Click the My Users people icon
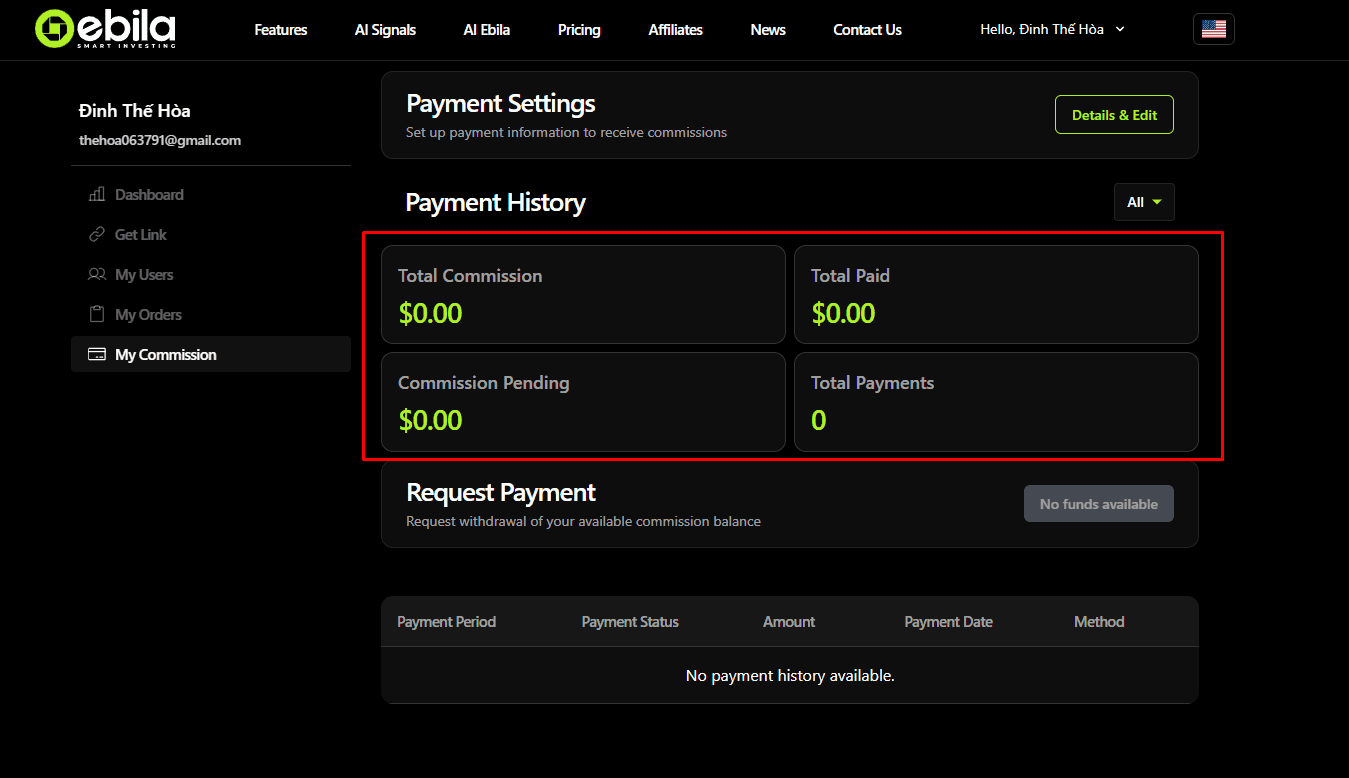 97,275
